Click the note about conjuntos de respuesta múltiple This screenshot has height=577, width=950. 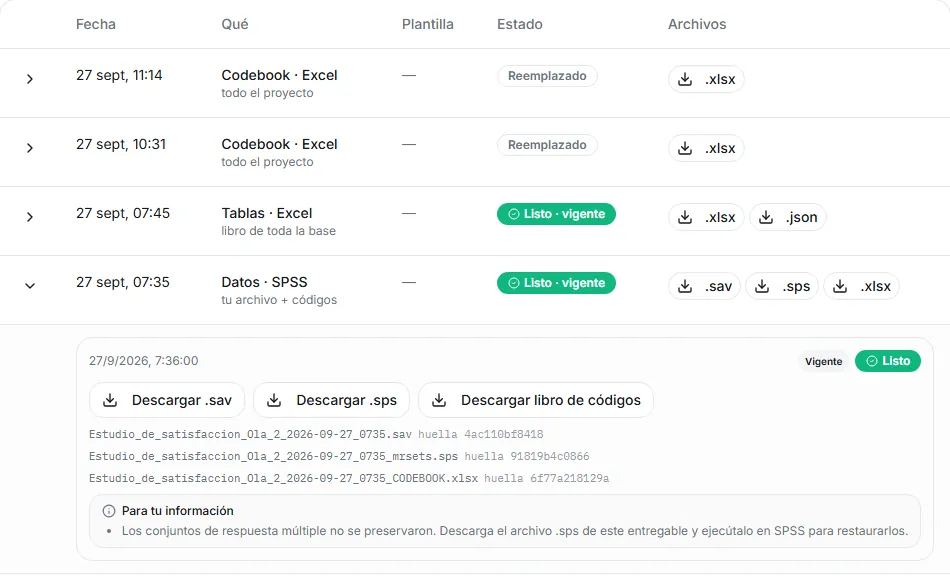515,531
